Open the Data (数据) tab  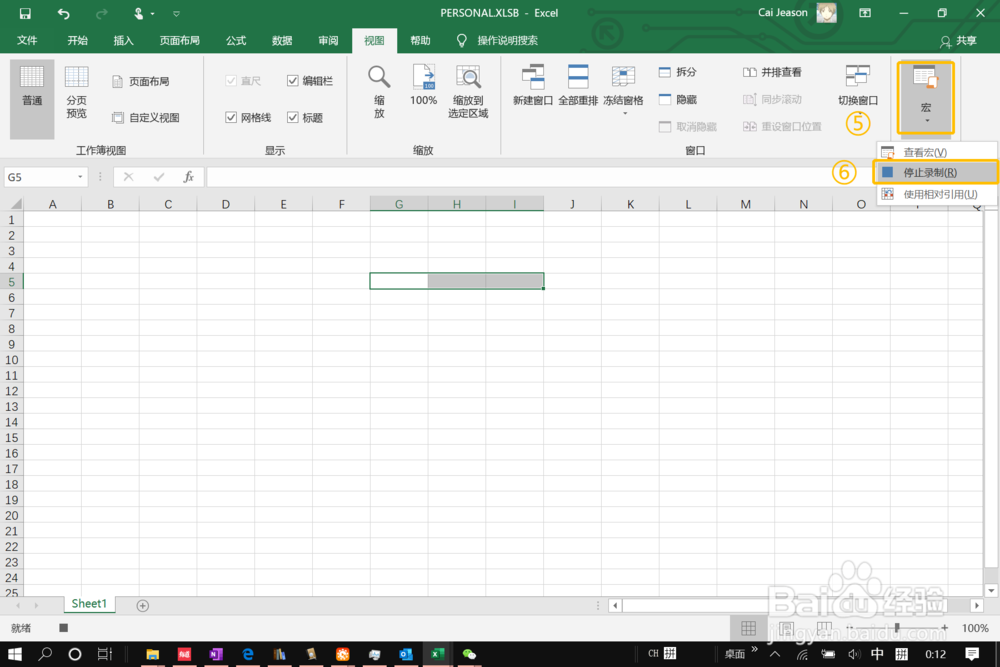coord(282,40)
